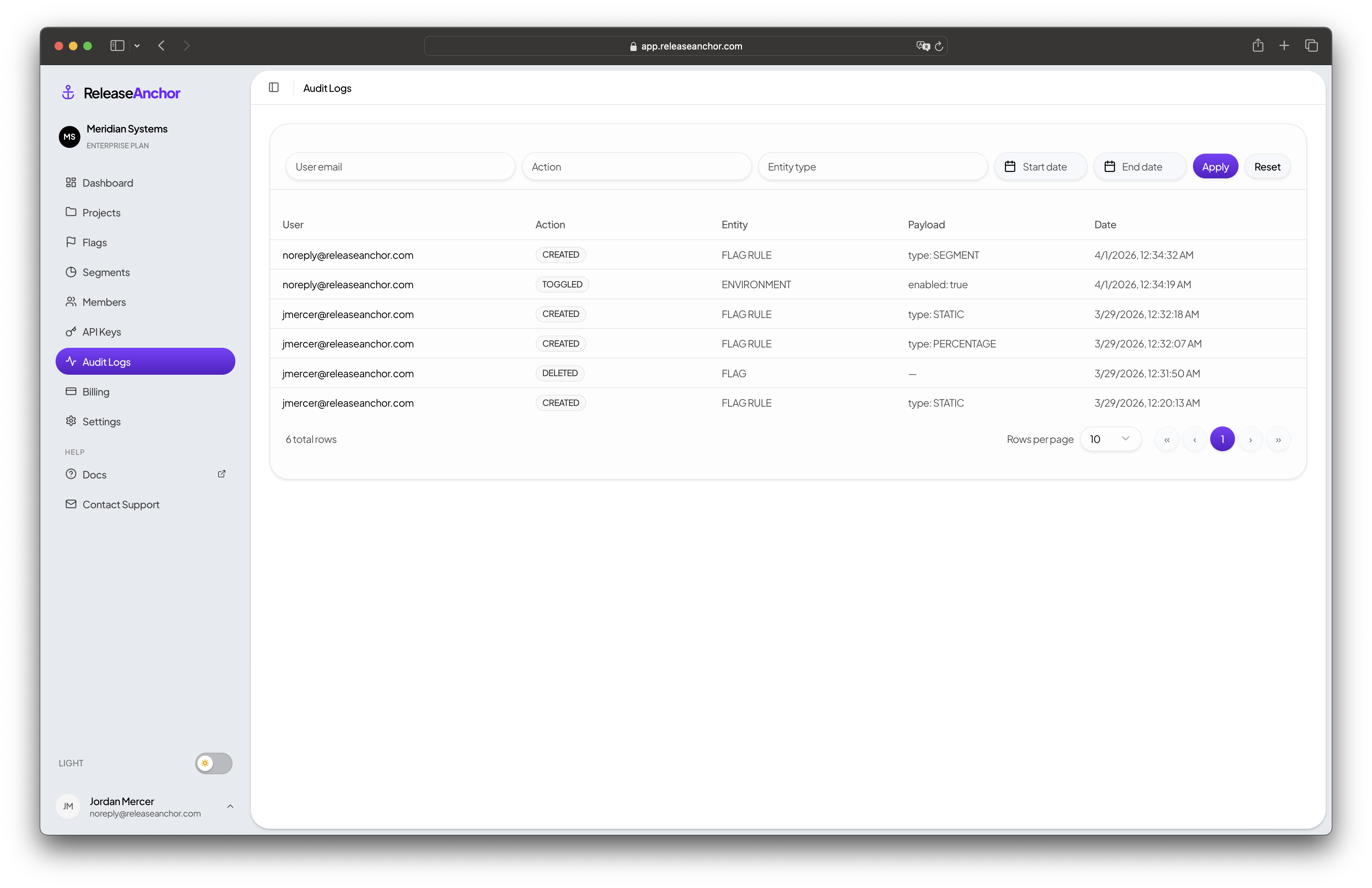Image resolution: width=1372 pixels, height=888 pixels.
Task: Click the Dashboard grid icon
Action: 71,182
